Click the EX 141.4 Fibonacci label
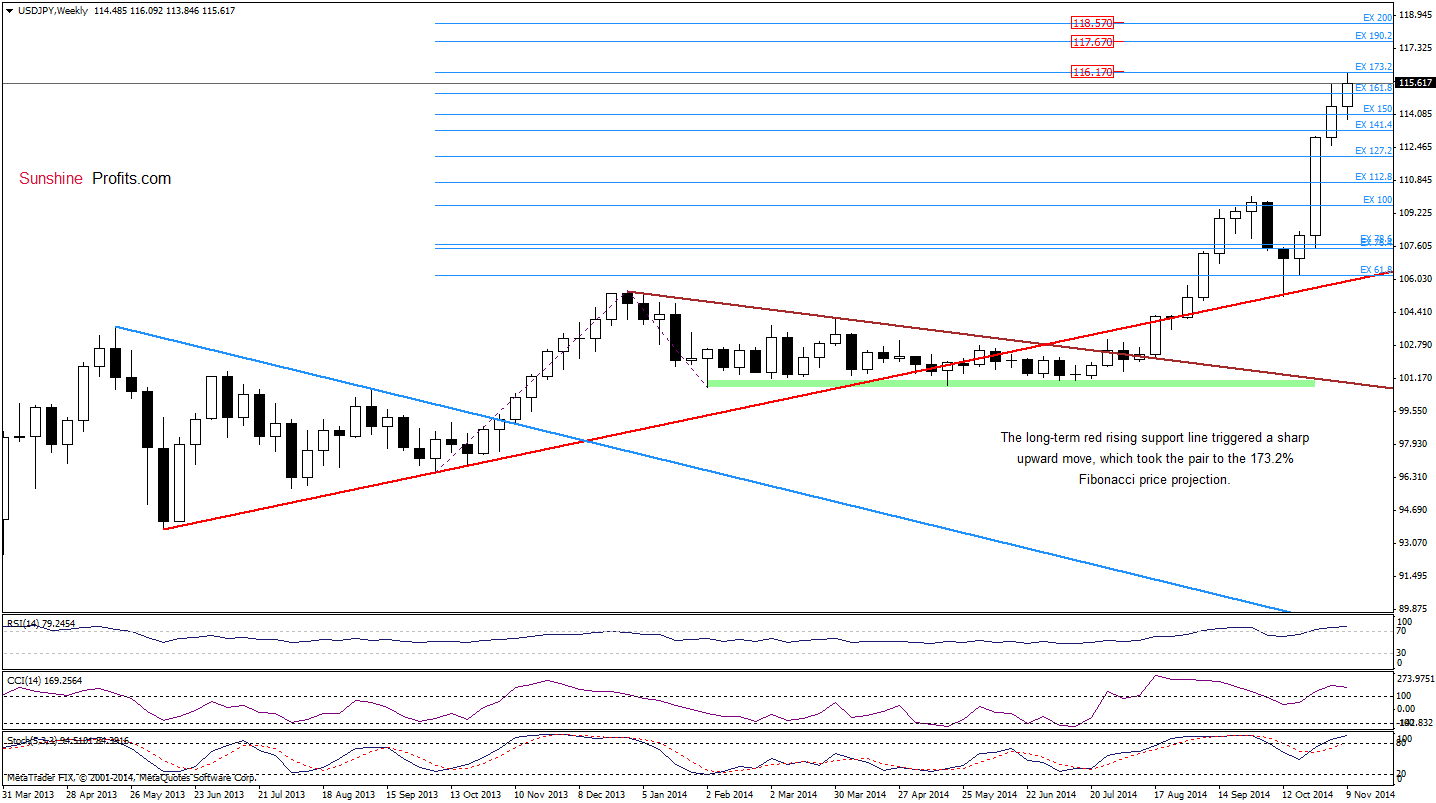This screenshot has height=803, width=1436. pyautogui.click(x=1373, y=124)
